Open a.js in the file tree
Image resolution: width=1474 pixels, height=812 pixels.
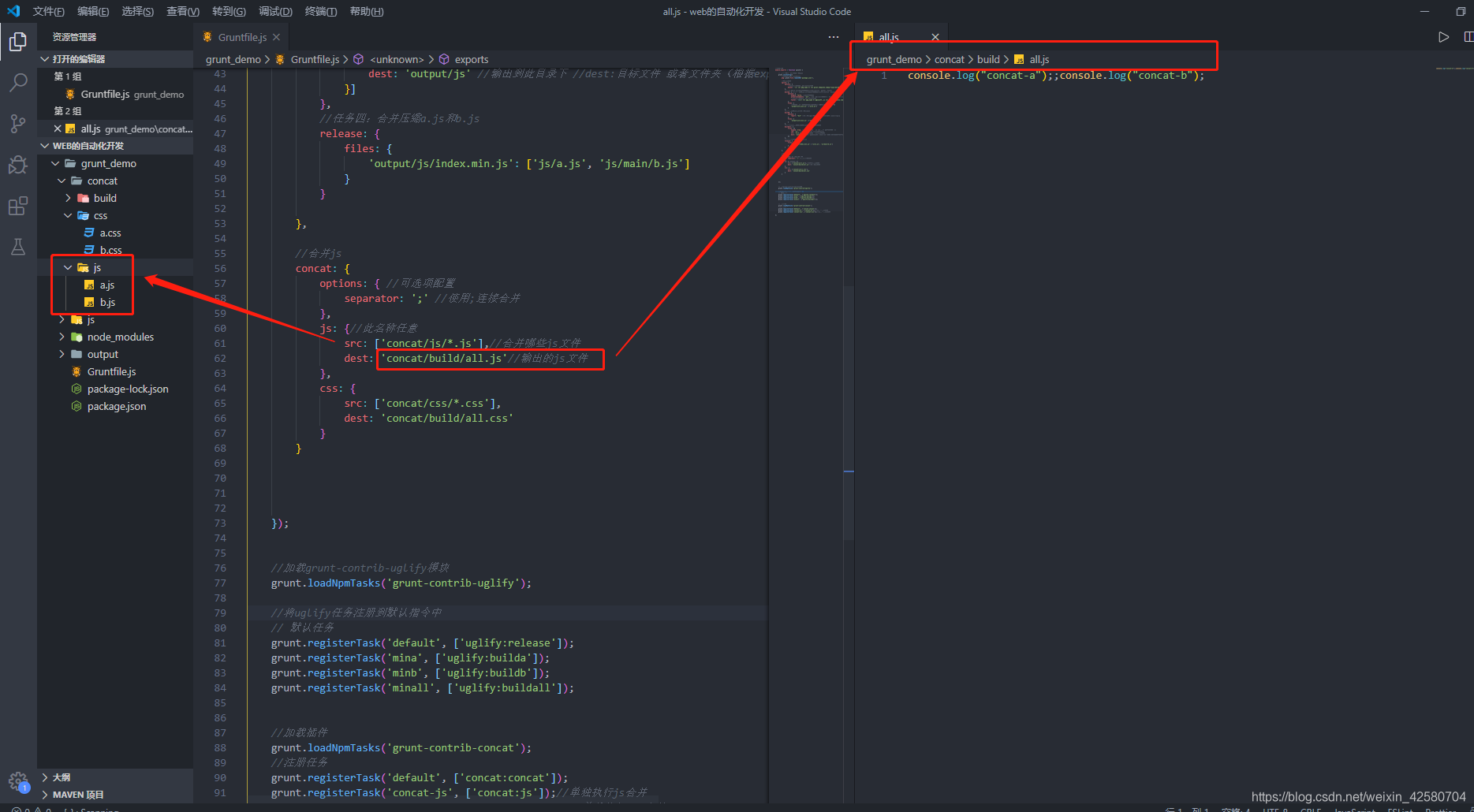tap(115, 285)
